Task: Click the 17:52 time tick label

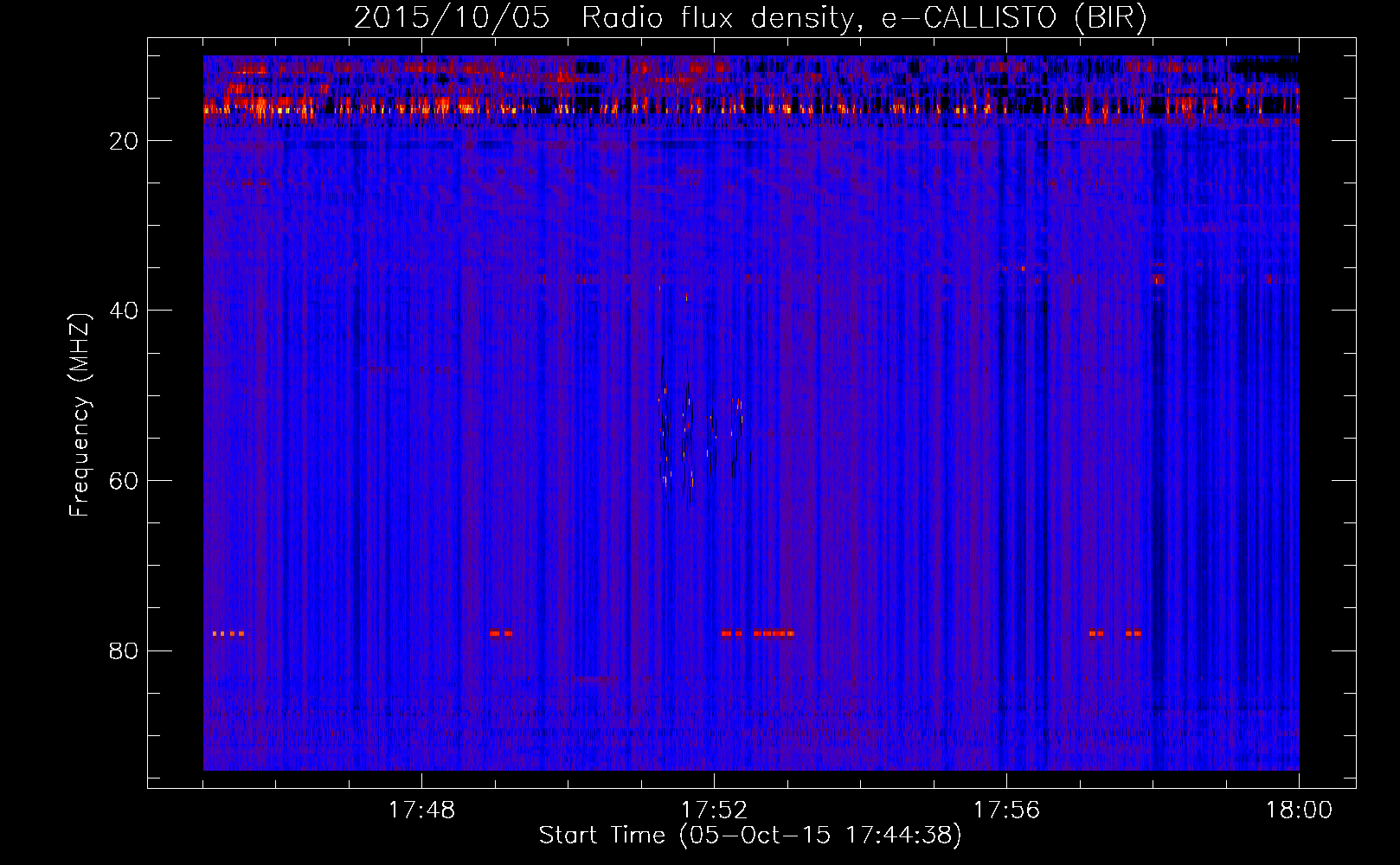Action: pyautogui.click(x=714, y=811)
